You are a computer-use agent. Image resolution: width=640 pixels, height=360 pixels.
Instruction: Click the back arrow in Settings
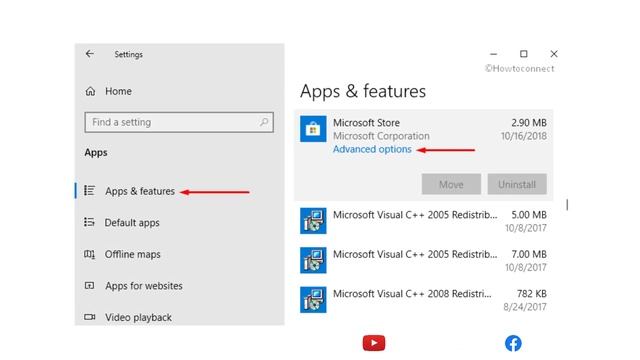(90, 54)
